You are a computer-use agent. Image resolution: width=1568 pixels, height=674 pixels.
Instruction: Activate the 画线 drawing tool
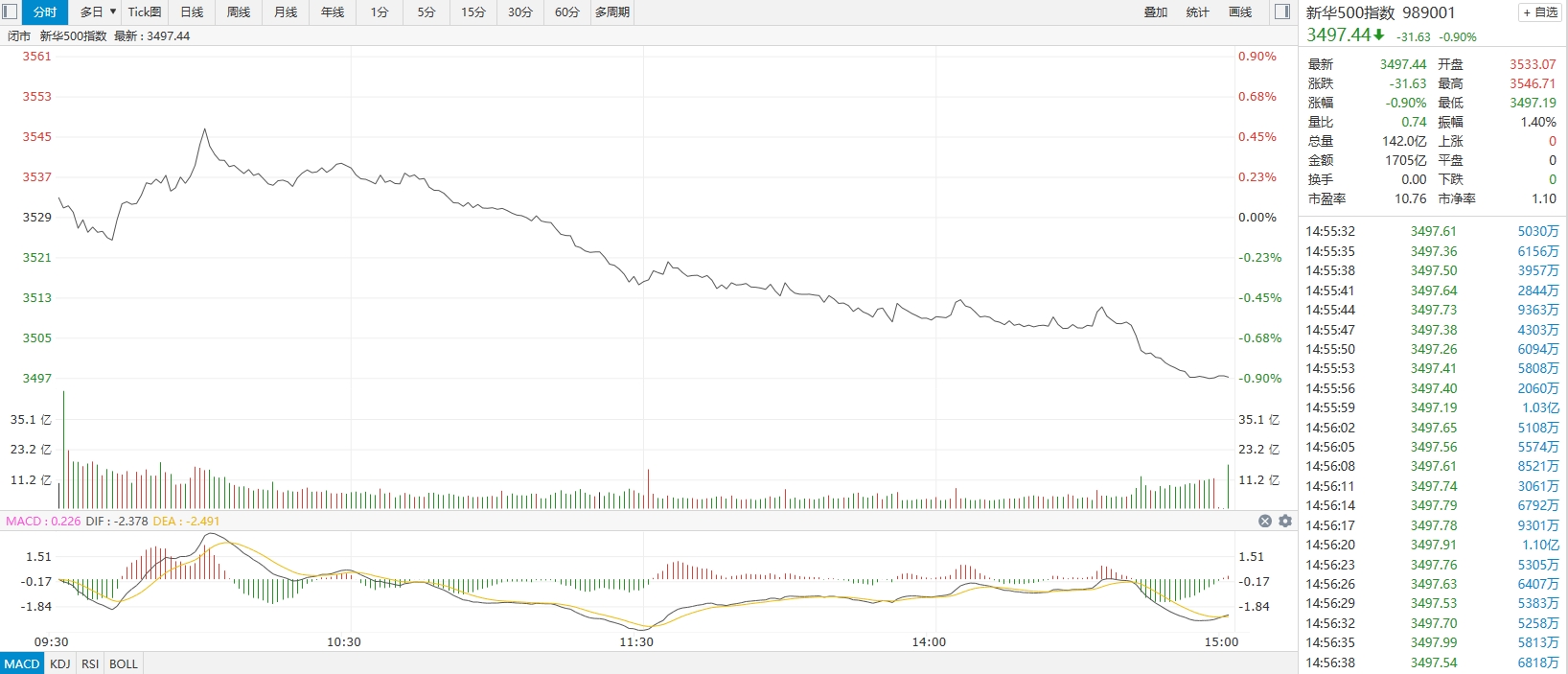click(x=1240, y=12)
